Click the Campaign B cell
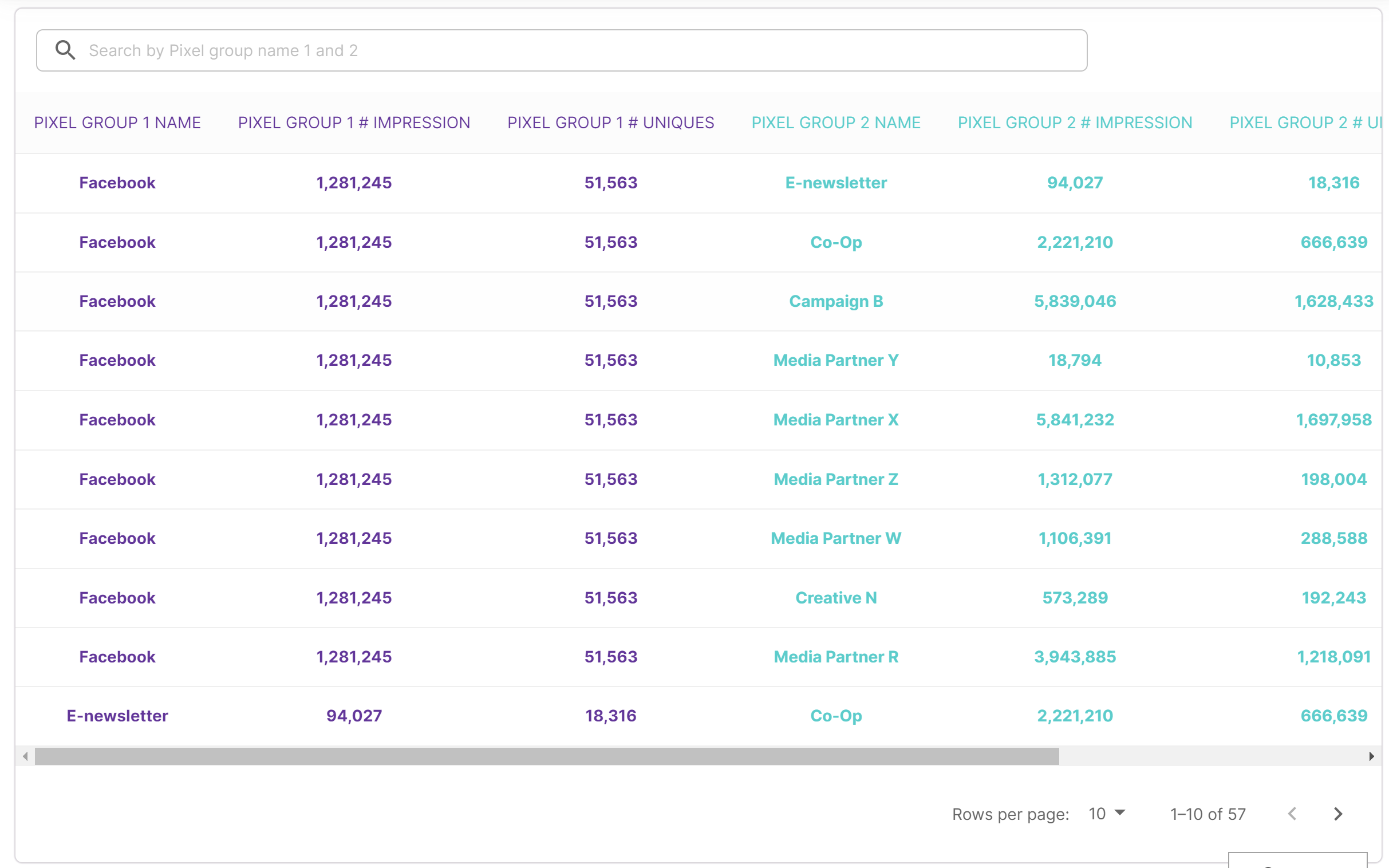 pyautogui.click(x=836, y=301)
